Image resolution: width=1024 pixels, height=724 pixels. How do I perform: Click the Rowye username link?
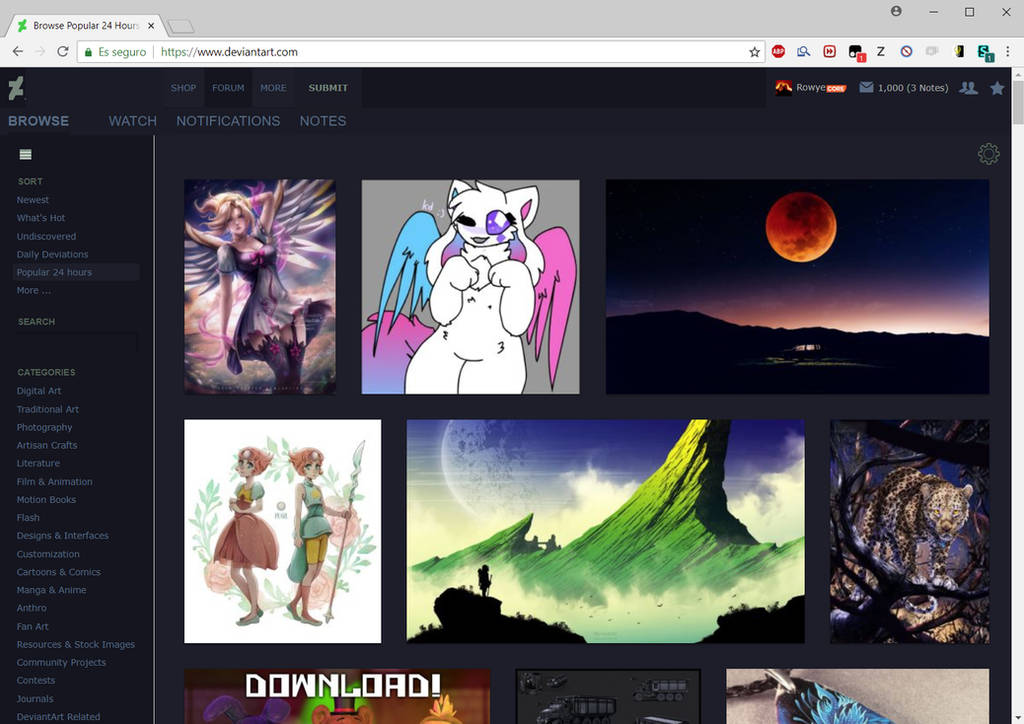click(x=810, y=87)
